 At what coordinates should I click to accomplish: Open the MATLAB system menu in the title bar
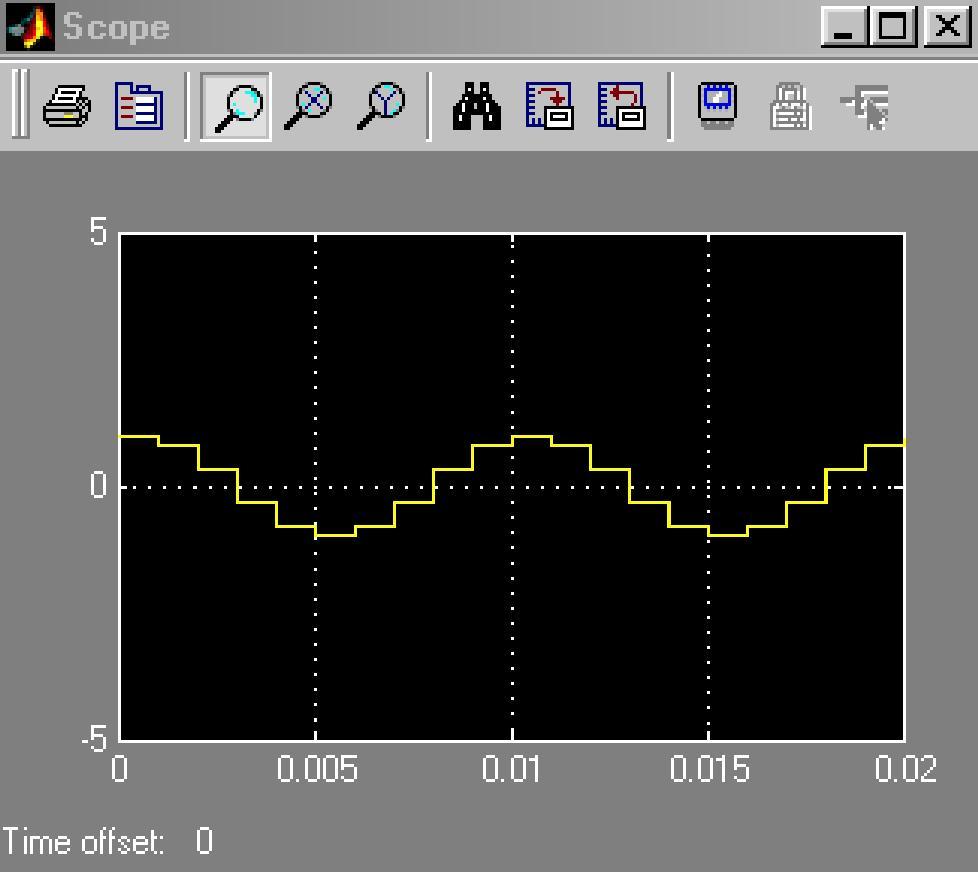[x=30, y=27]
